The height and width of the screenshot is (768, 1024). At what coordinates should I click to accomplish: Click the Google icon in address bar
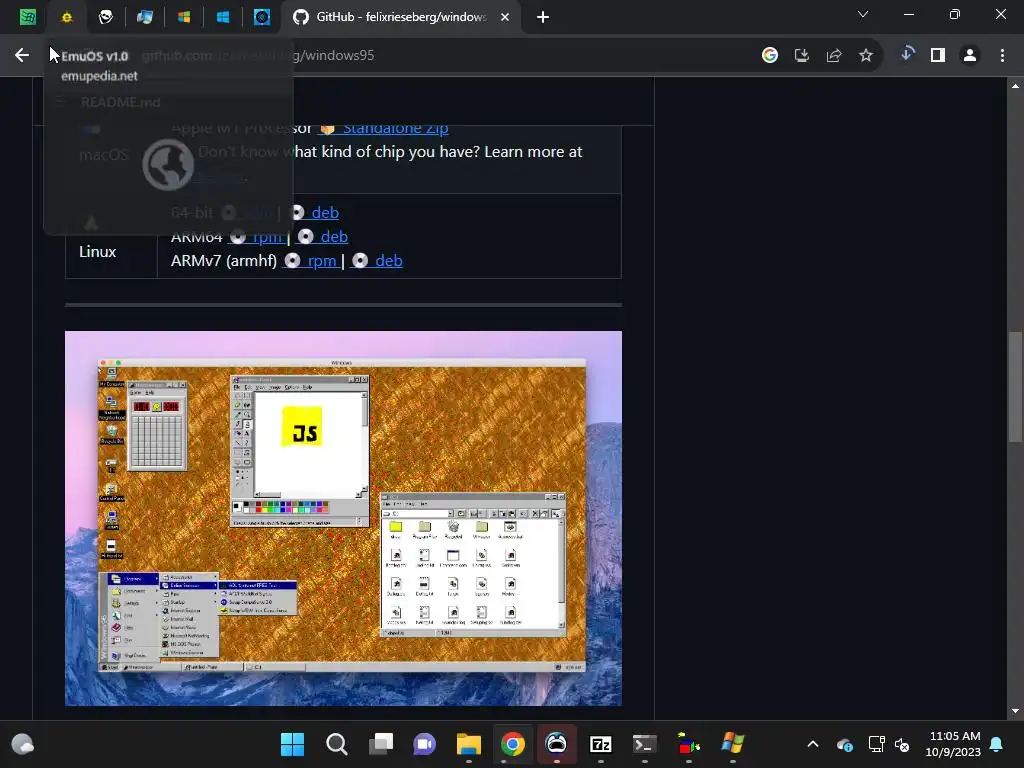[770, 56]
